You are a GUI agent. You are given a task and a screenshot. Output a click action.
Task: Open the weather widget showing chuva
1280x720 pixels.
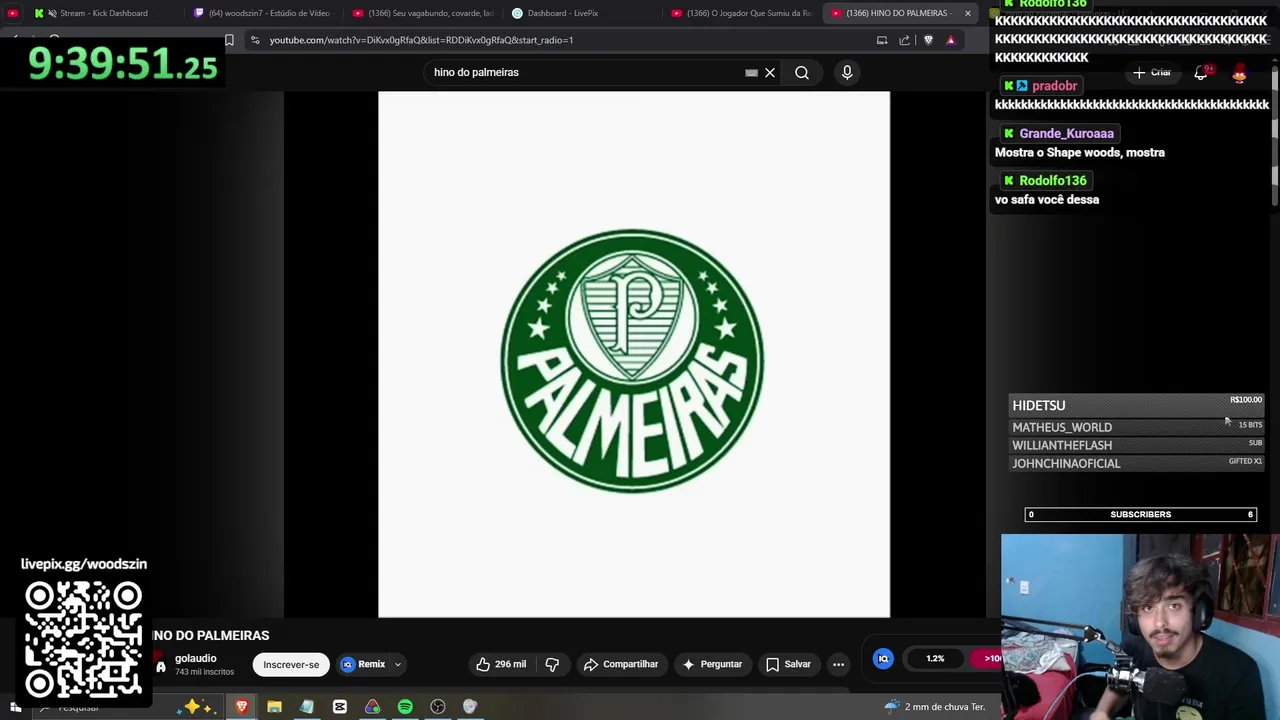pos(934,707)
